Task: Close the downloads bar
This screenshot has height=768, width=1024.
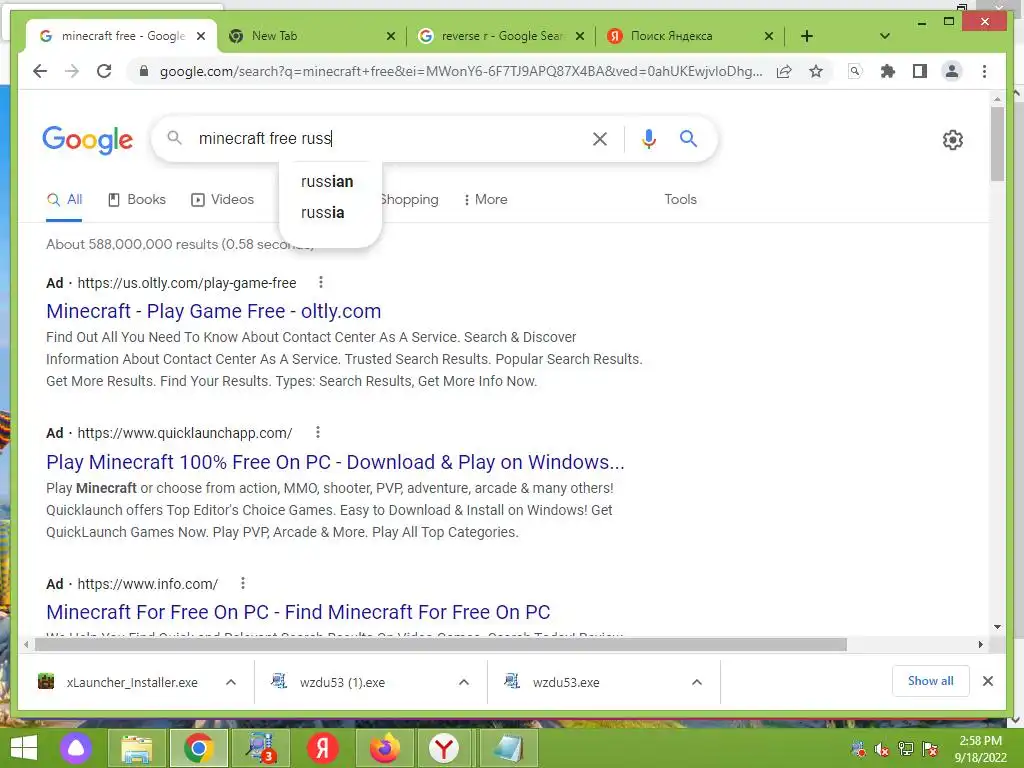Action: click(x=987, y=681)
